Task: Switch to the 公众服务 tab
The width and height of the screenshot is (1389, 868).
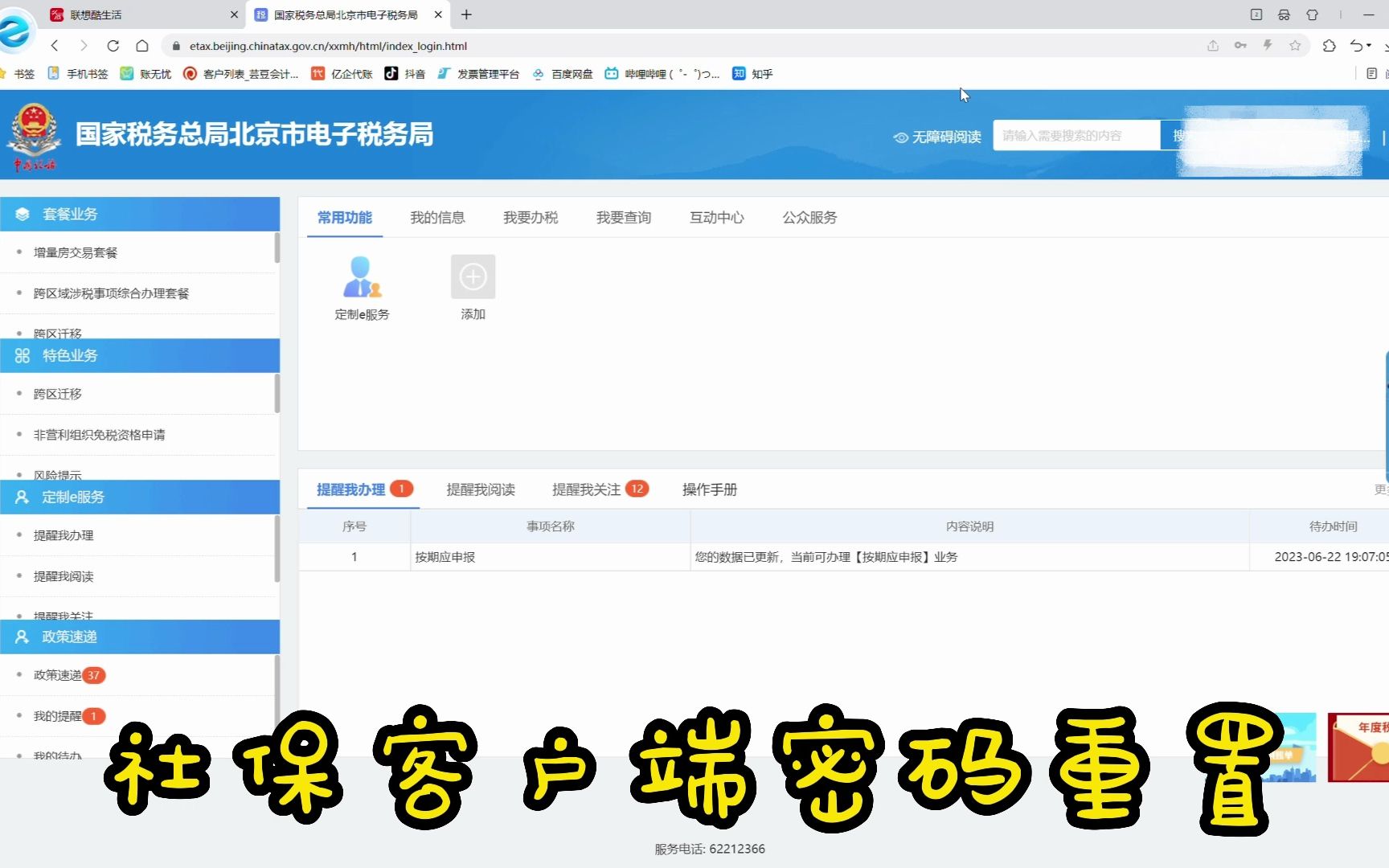Action: pos(810,218)
